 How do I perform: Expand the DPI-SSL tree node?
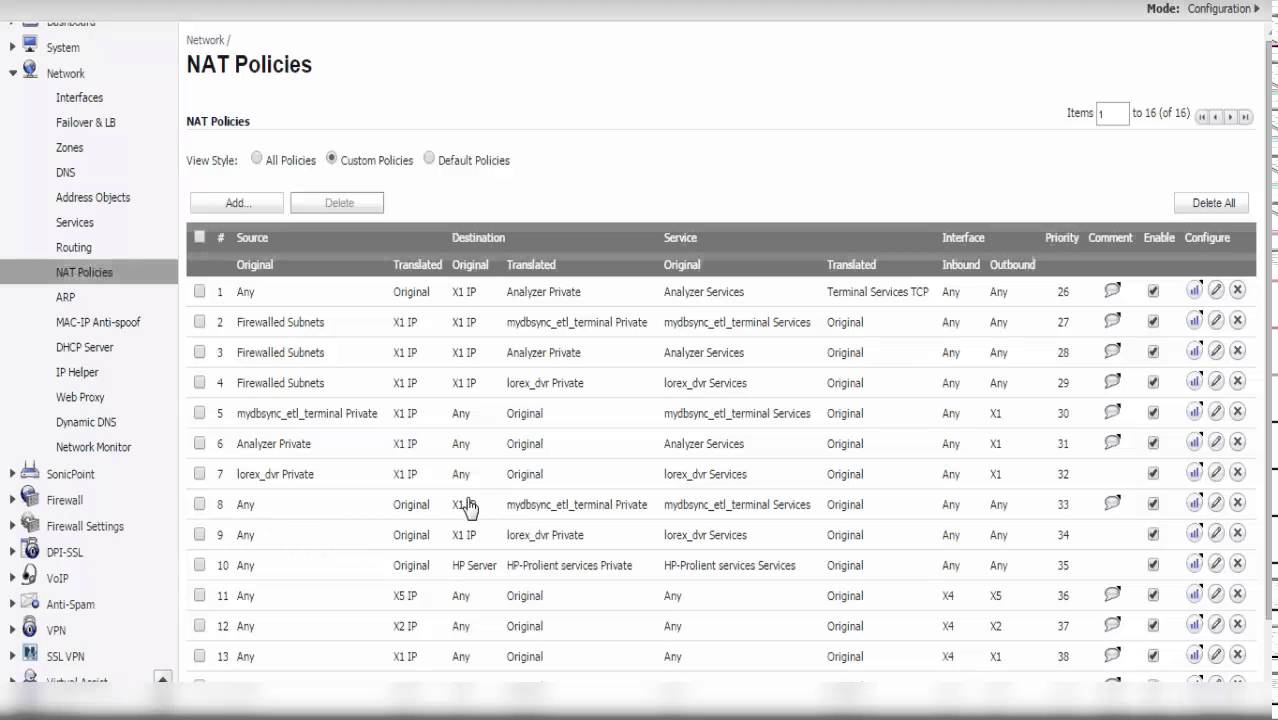[x=13, y=552]
